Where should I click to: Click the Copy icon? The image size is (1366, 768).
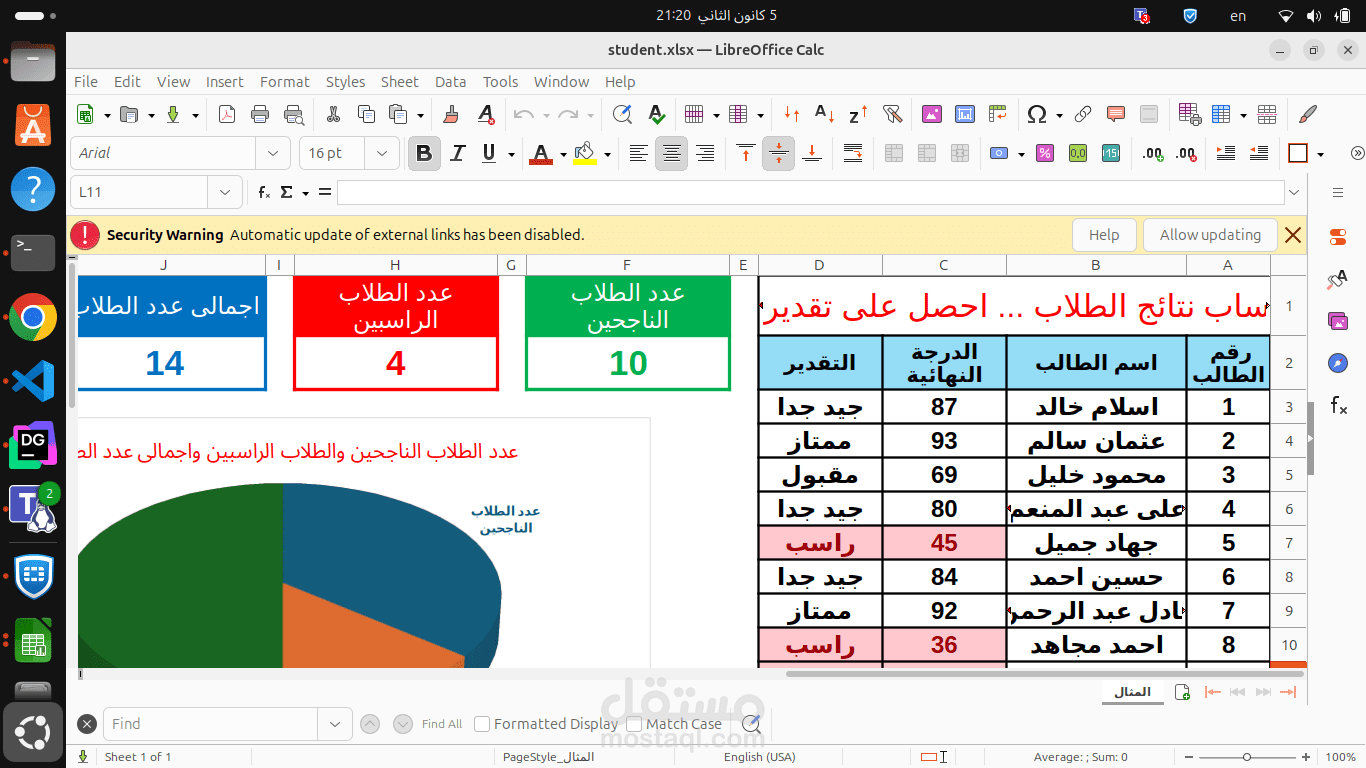[x=366, y=114]
